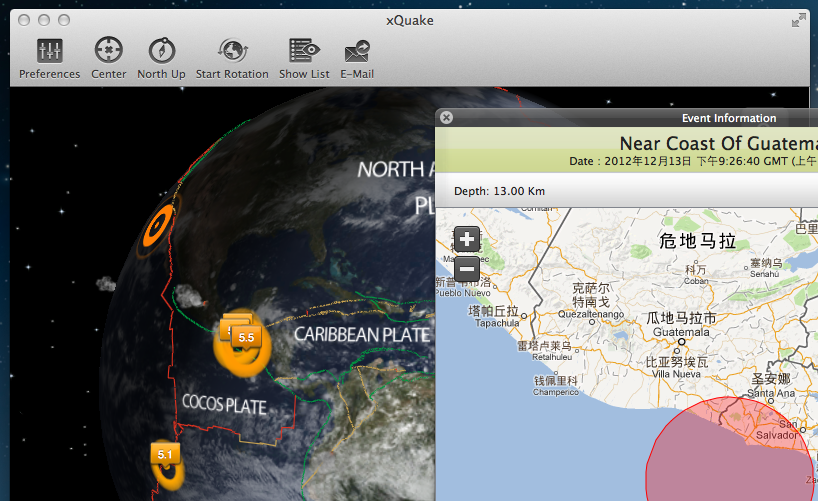Screen dimensions: 818x501
Task: Click the Santa Ana label on map
Action: (x=771, y=393)
